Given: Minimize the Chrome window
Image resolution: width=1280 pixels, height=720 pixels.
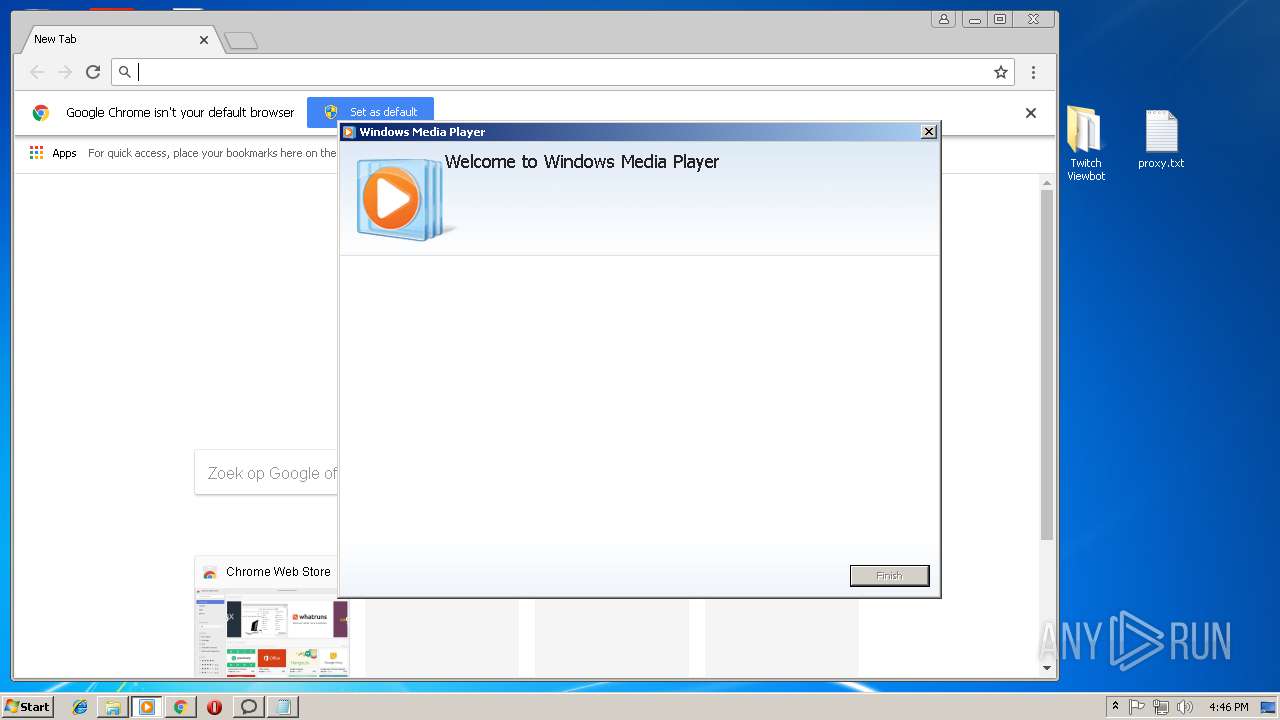Looking at the screenshot, I should pos(974,19).
